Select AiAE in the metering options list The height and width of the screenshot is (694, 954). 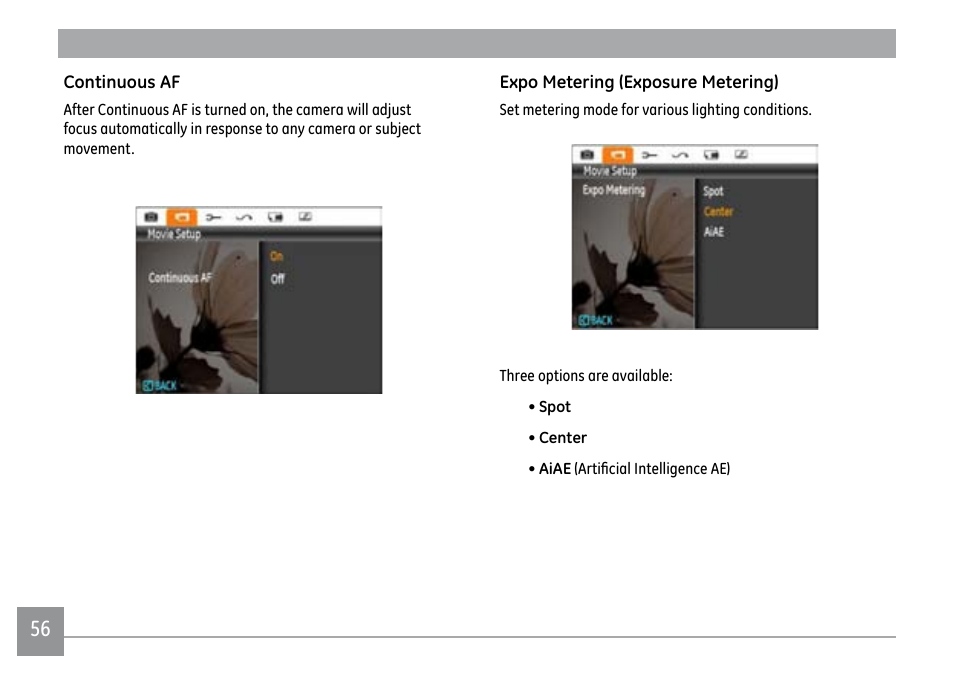[714, 232]
